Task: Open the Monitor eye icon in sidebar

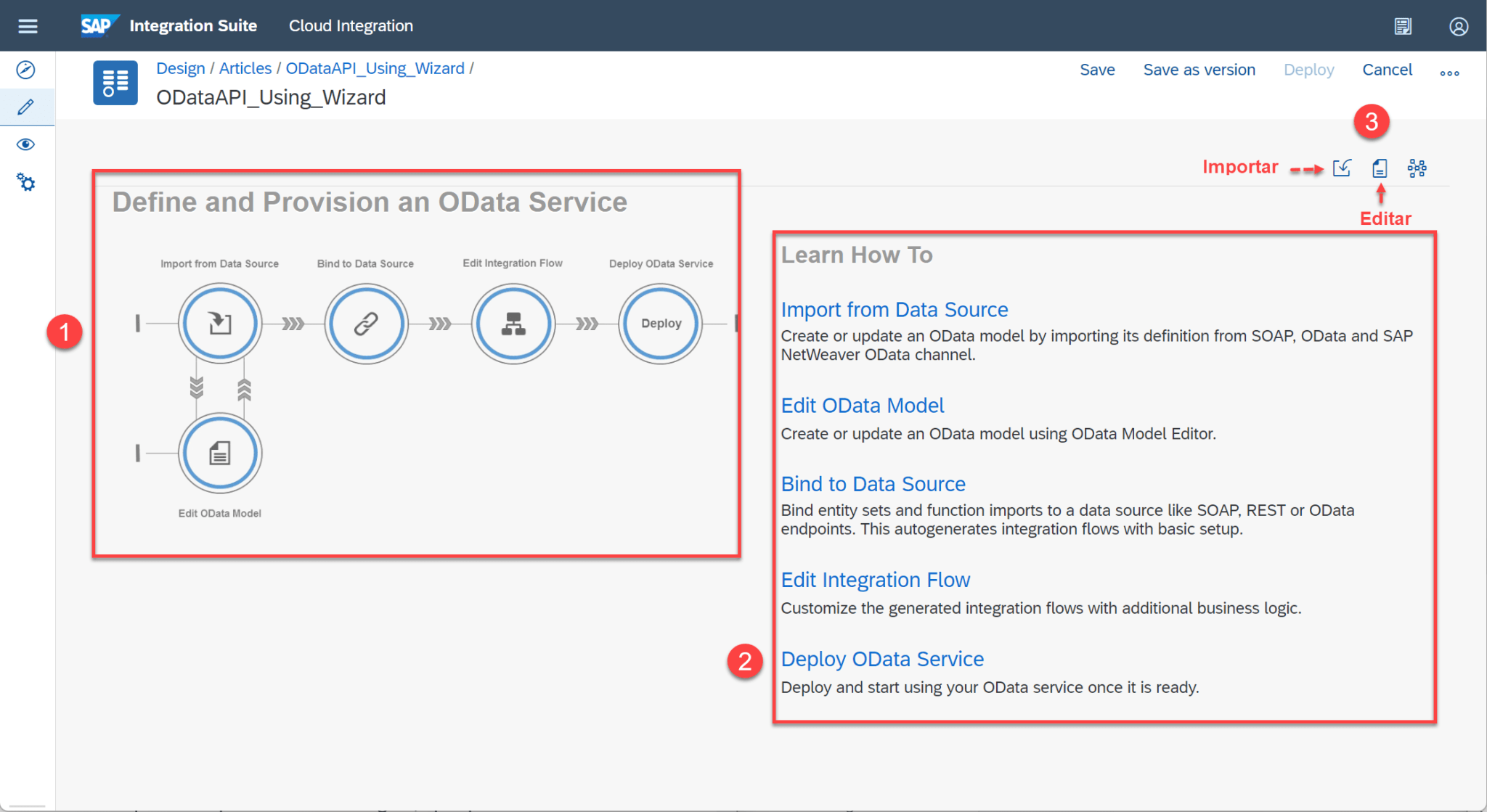Action: click(26, 144)
